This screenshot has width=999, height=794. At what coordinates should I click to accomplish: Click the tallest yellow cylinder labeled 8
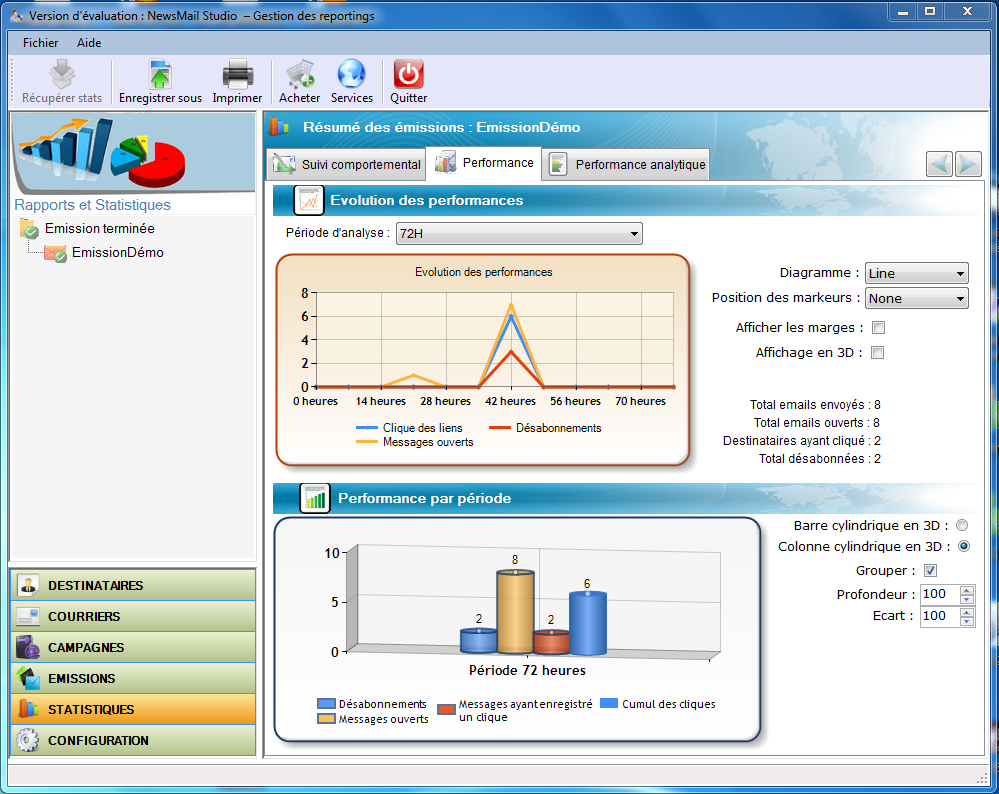515,612
